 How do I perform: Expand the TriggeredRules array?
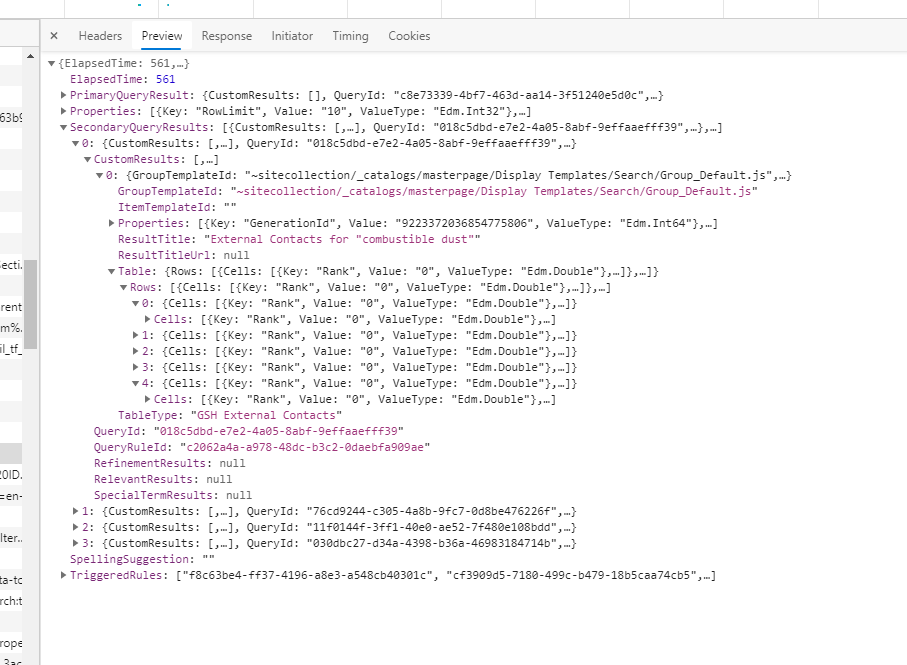click(x=63, y=575)
